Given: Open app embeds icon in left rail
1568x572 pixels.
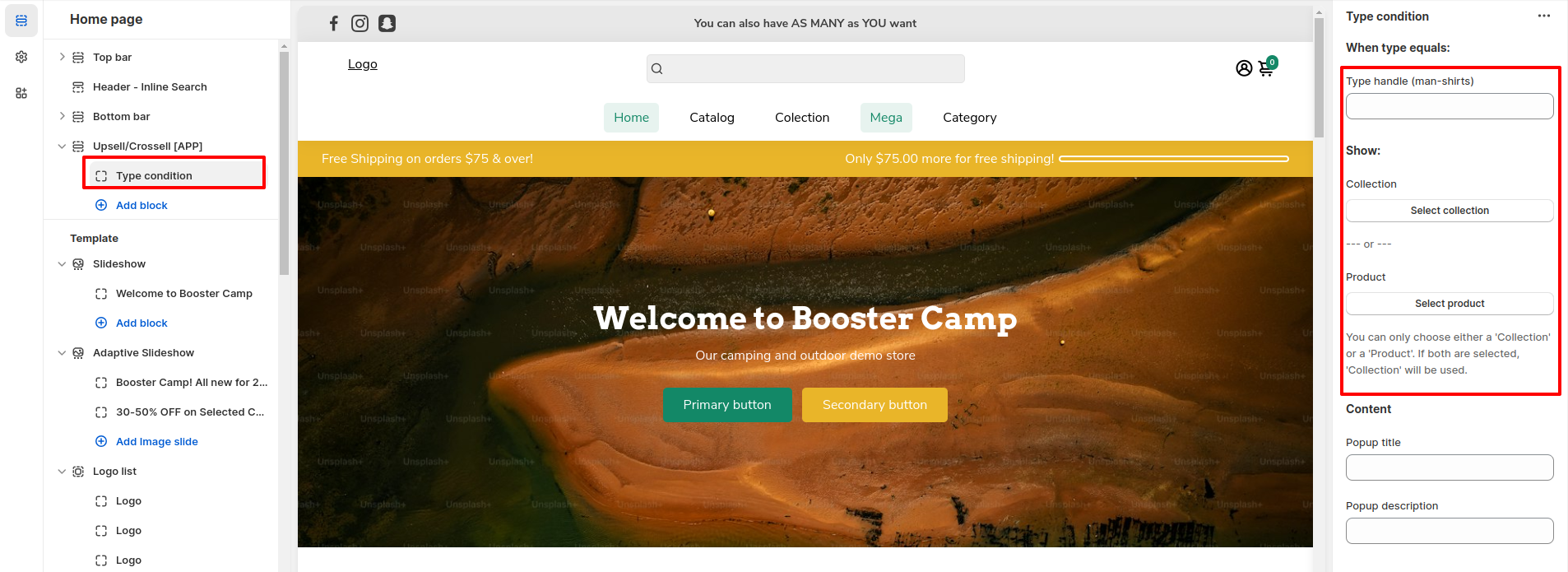Looking at the screenshot, I should point(21,93).
